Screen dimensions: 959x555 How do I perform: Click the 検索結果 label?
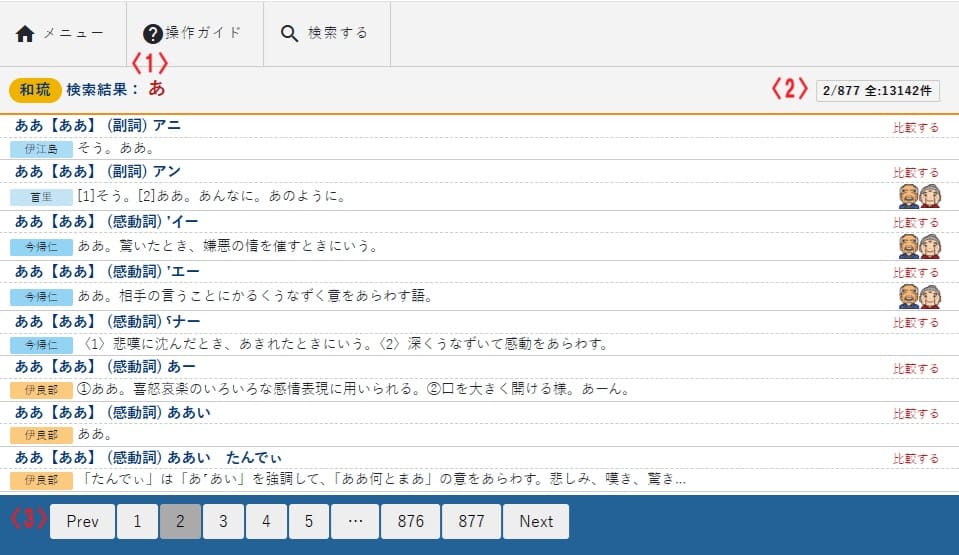point(103,89)
